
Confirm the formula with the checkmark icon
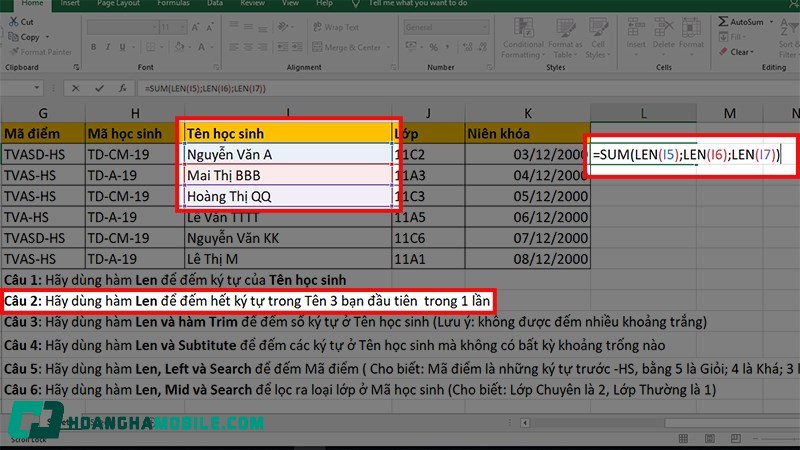click(x=100, y=88)
